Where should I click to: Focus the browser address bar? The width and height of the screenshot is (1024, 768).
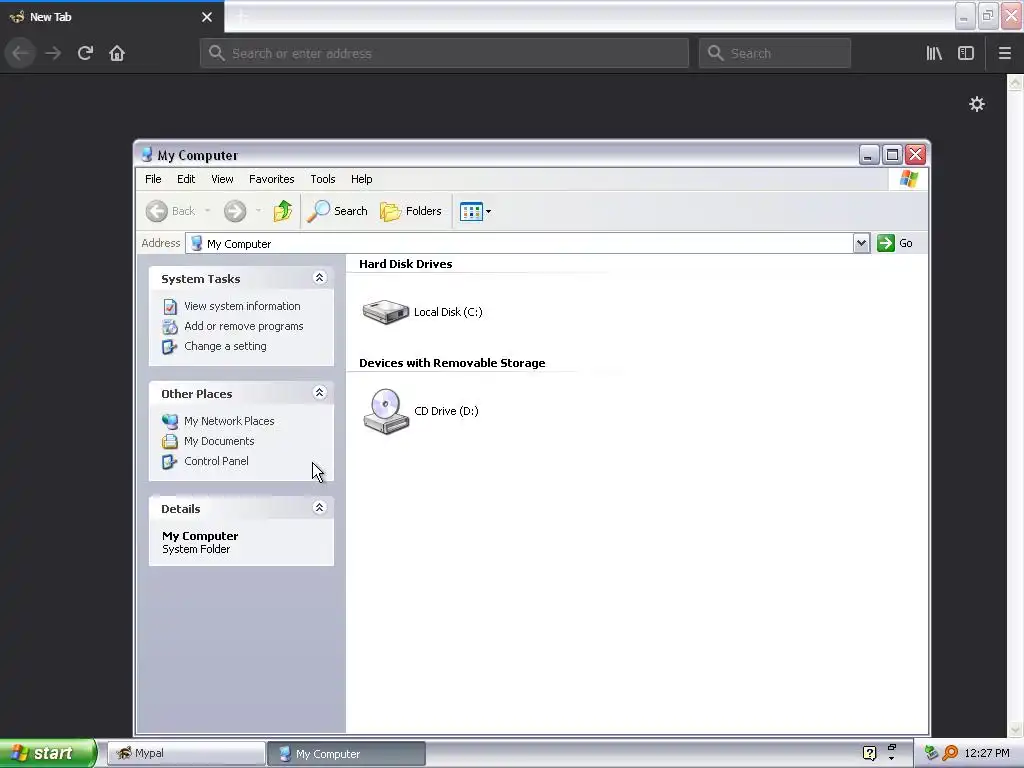point(444,53)
